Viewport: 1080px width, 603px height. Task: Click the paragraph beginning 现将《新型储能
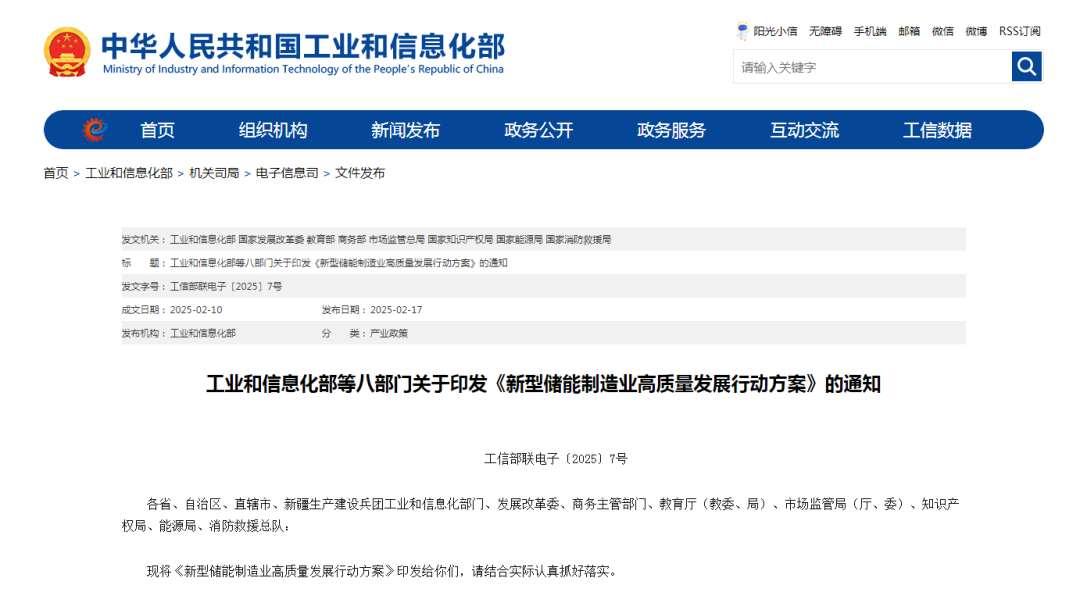(382, 571)
